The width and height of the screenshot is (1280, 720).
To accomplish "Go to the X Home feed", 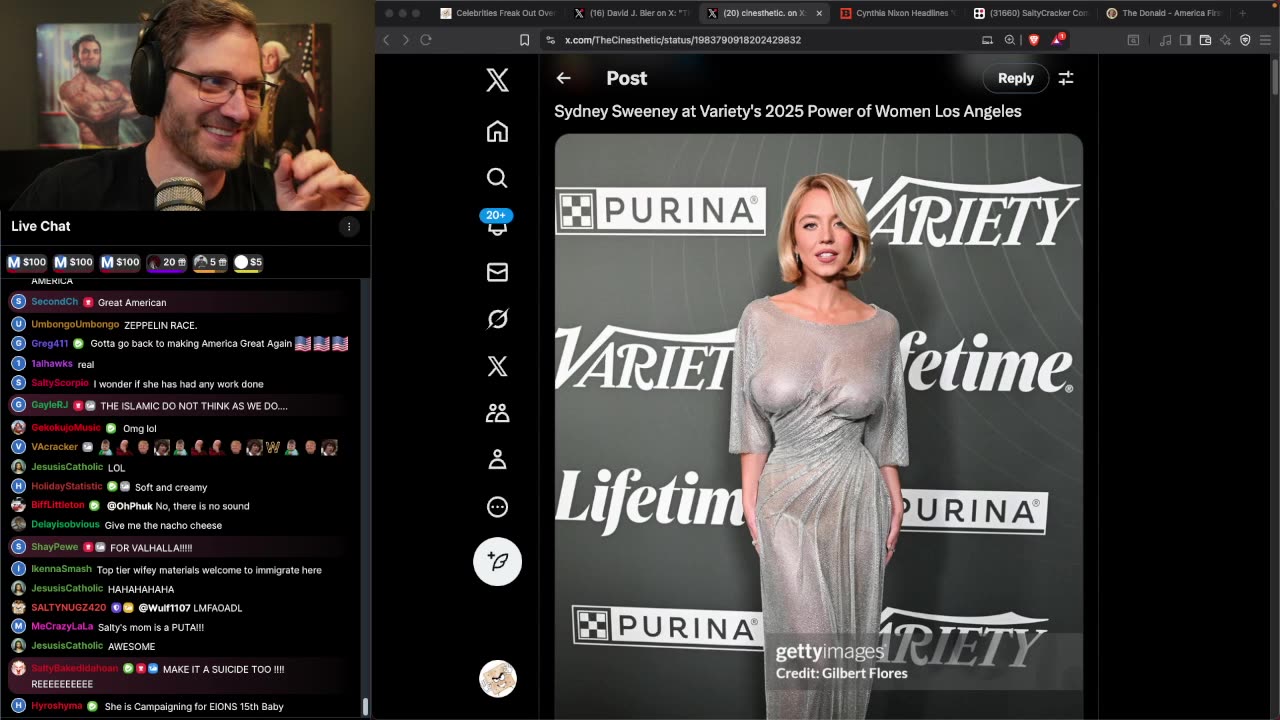I will 497,132.
